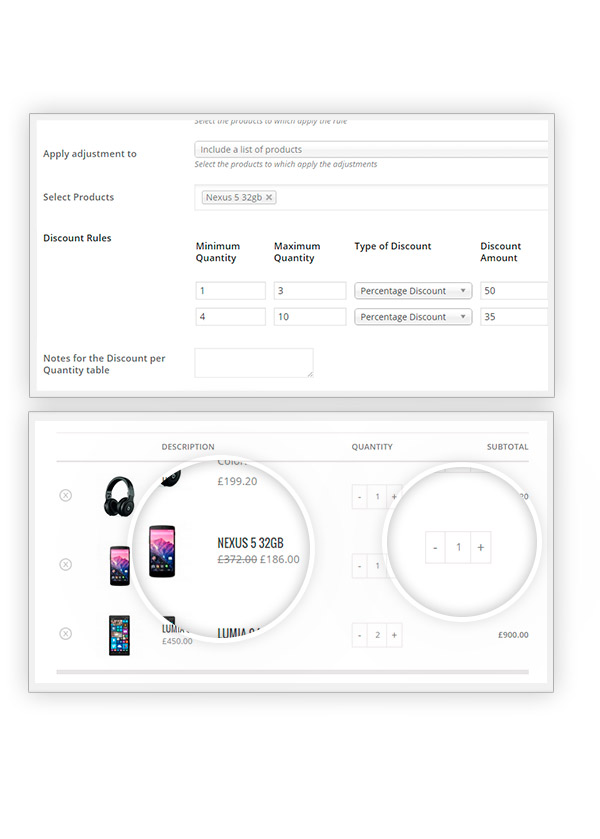Open Percentage Discount dropdown in first rule row
Viewport: 600px width, 839px height.
(x=413, y=291)
